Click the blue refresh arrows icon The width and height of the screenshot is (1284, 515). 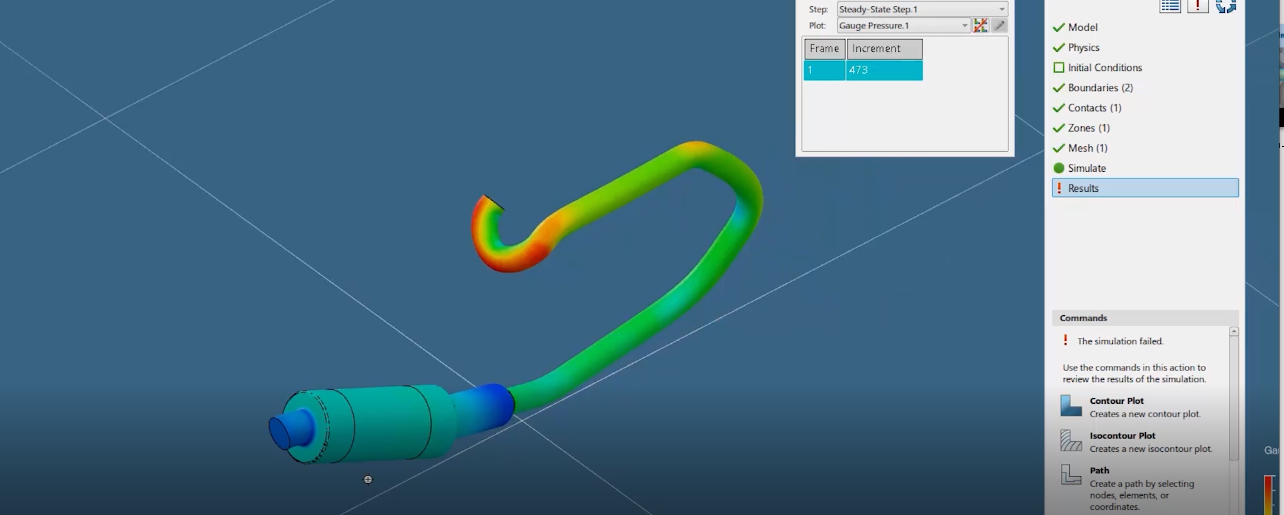tap(1226, 6)
